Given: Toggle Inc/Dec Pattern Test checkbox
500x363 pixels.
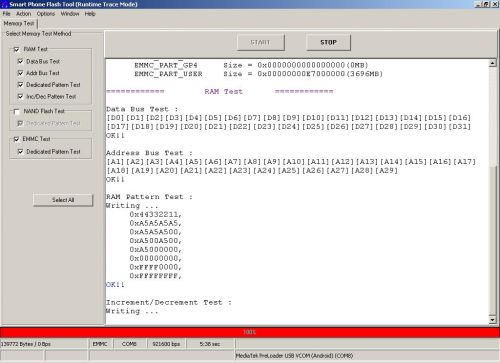Looking at the screenshot, I should (x=20, y=96).
